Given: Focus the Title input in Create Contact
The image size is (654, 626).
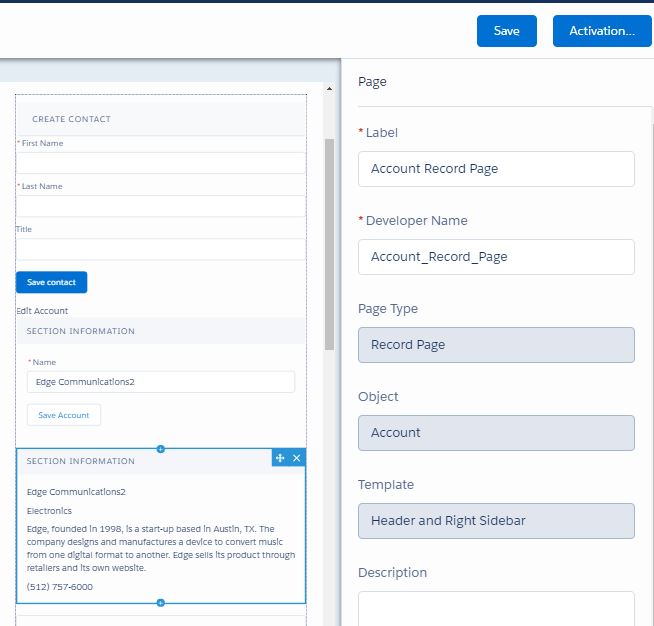Looking at the screenshot, I should coord(161,249).
